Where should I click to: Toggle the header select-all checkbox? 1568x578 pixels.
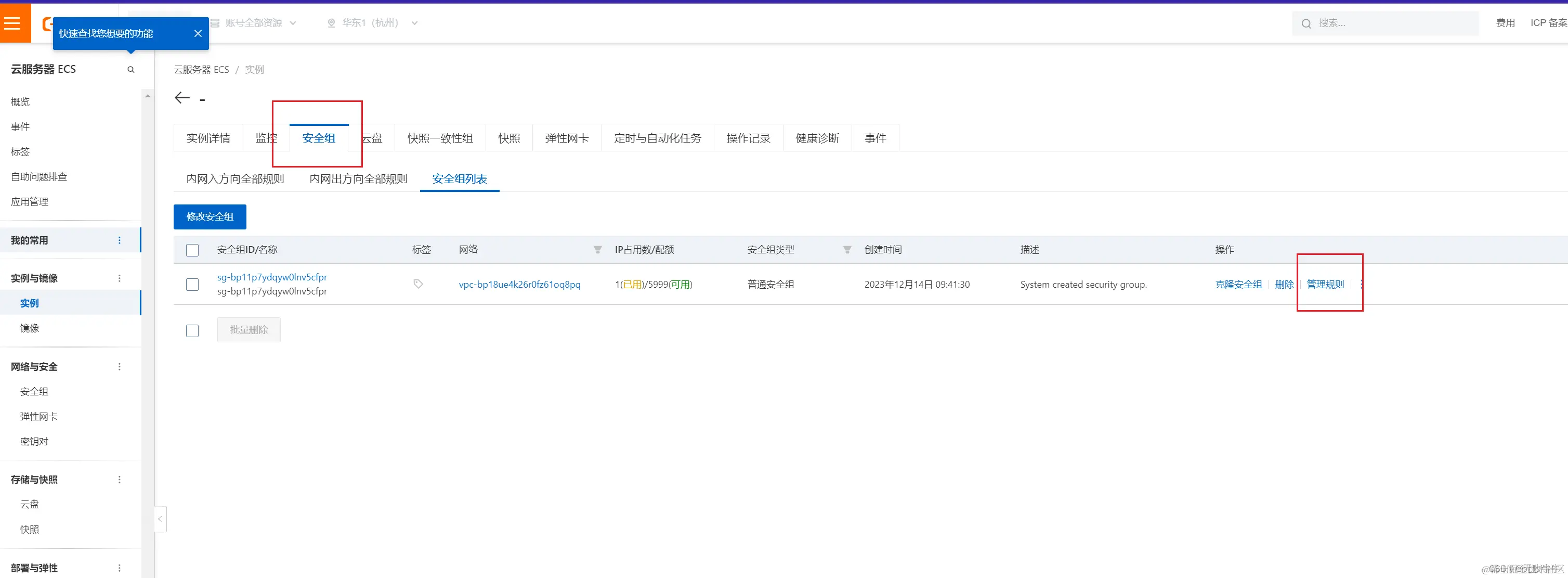pos(192,250)
